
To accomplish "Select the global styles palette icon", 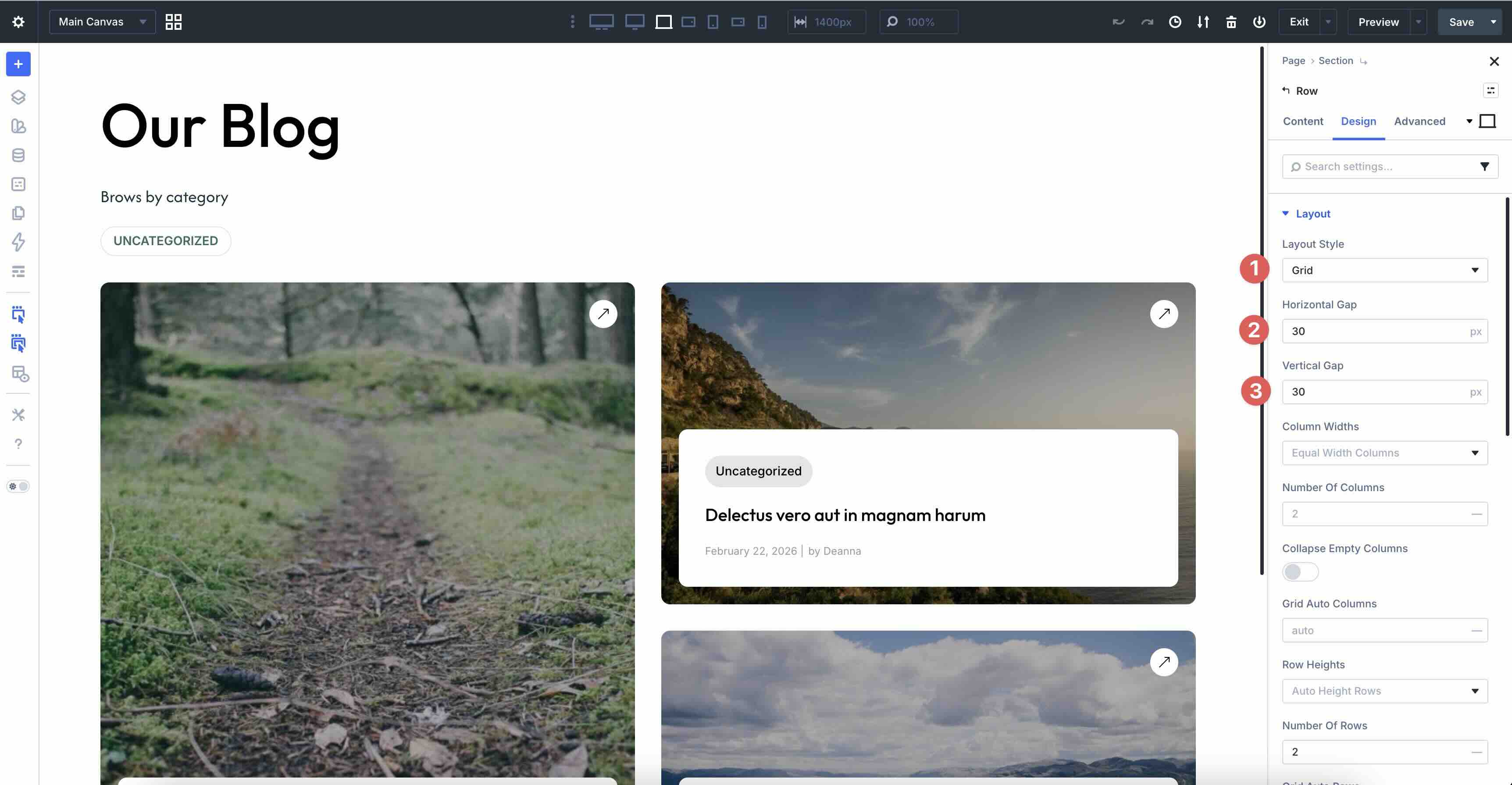I will (x=18, y=126).
